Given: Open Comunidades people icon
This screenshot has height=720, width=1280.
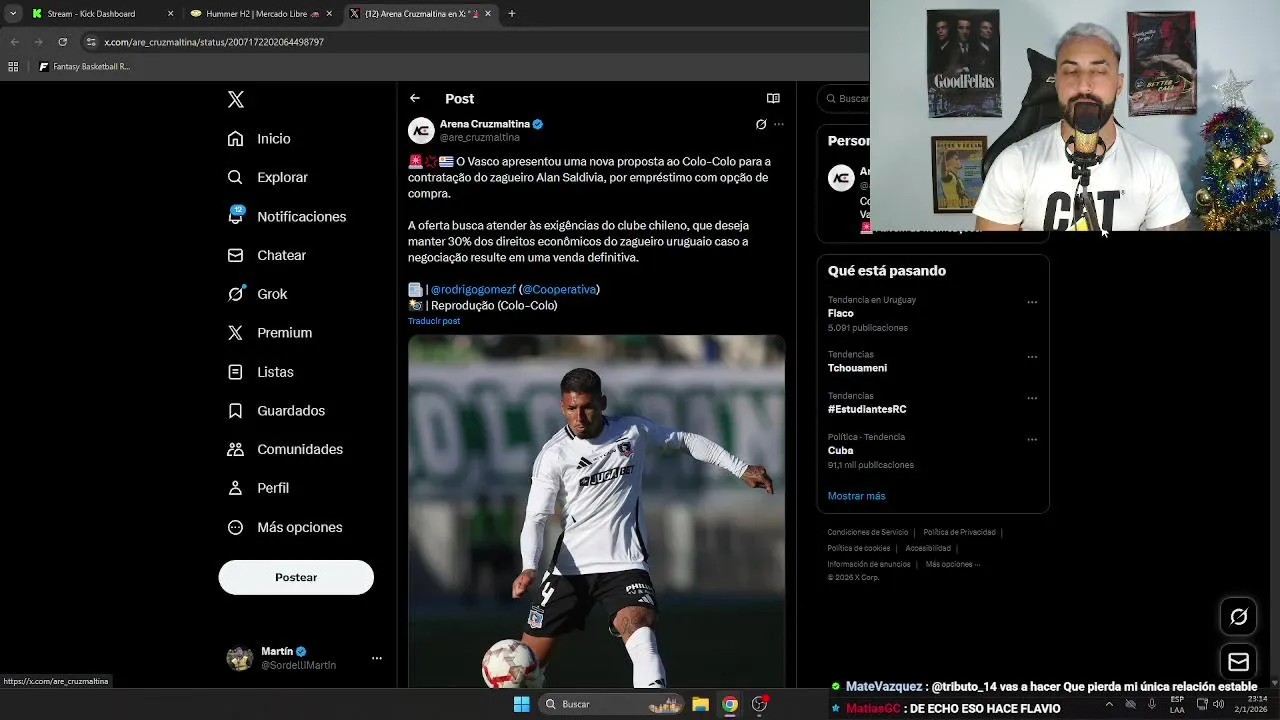Looking at the screenshot, I should click(x=235, y=449).
